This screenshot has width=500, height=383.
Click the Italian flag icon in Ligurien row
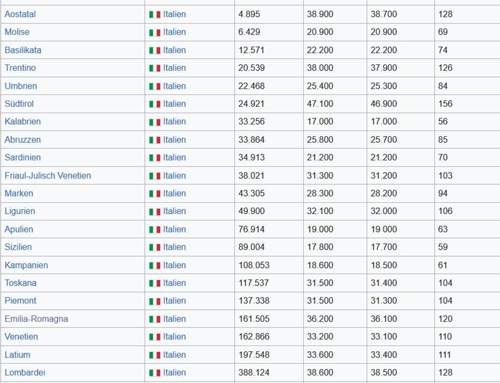(x=155, y=212)
